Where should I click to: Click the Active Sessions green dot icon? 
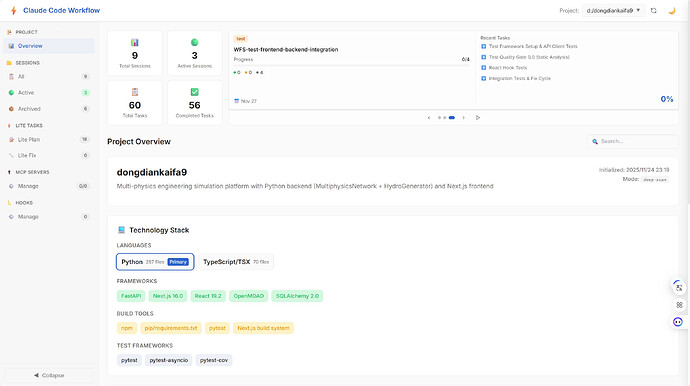point(195,42)
